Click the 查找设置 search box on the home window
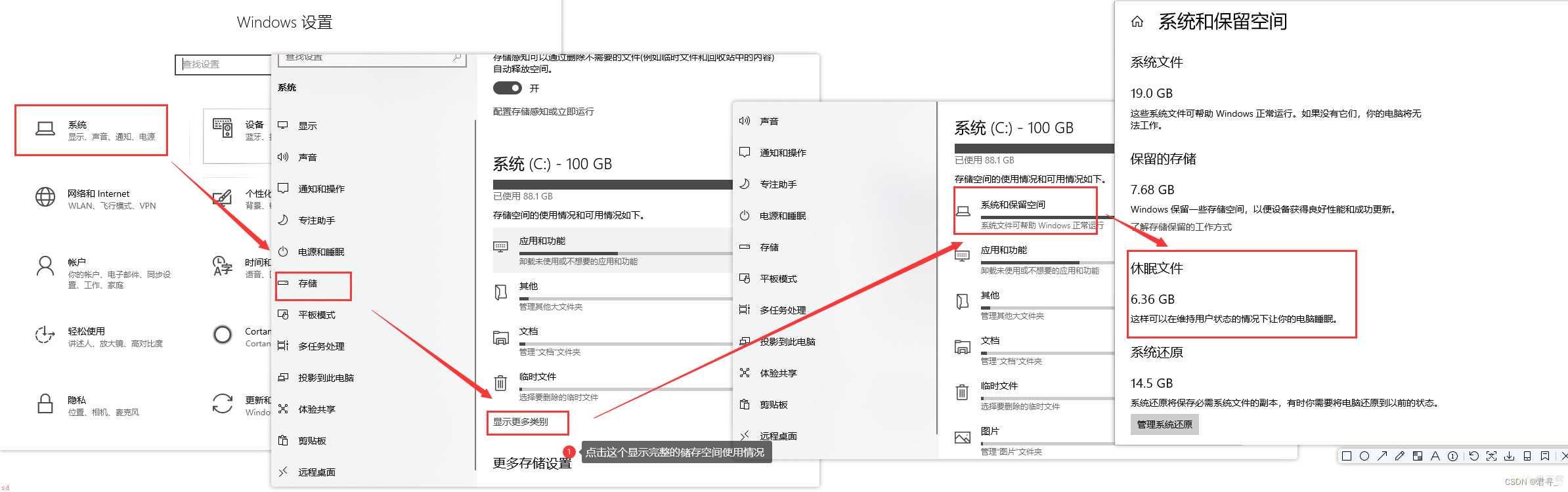This screenshot has width=1568, height=492. pos(223,64)
